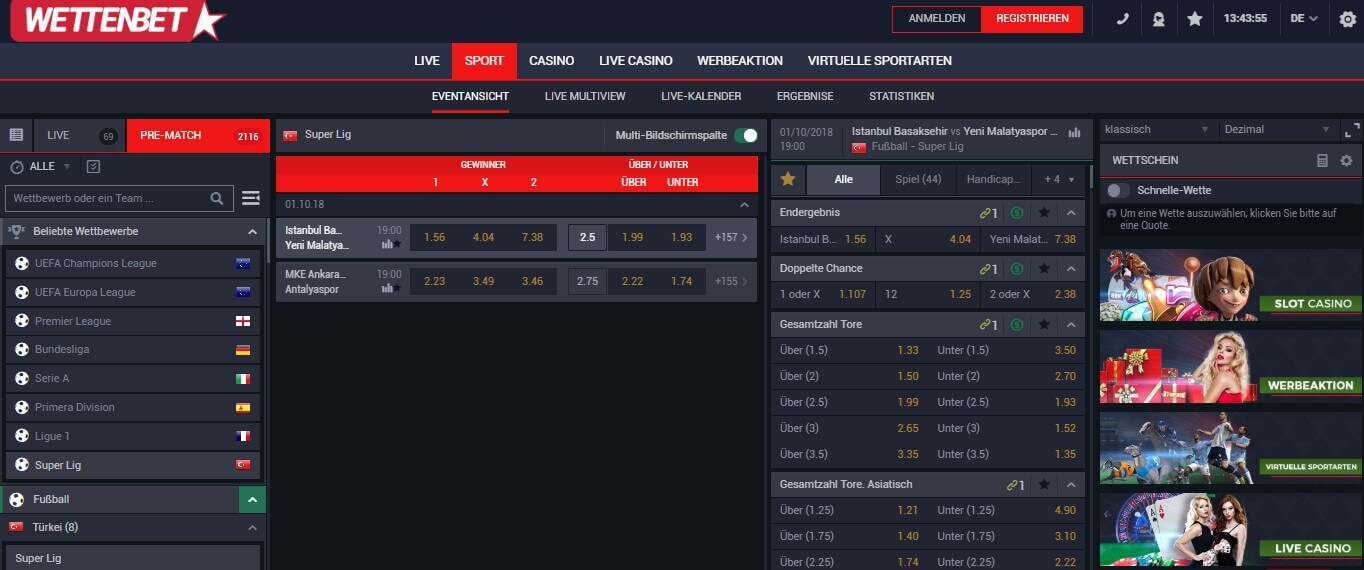The height and width of the screenshot is (570, 1364).
Task: Open the bet slip calculator icon
Action: click(x=1322, y=160)
